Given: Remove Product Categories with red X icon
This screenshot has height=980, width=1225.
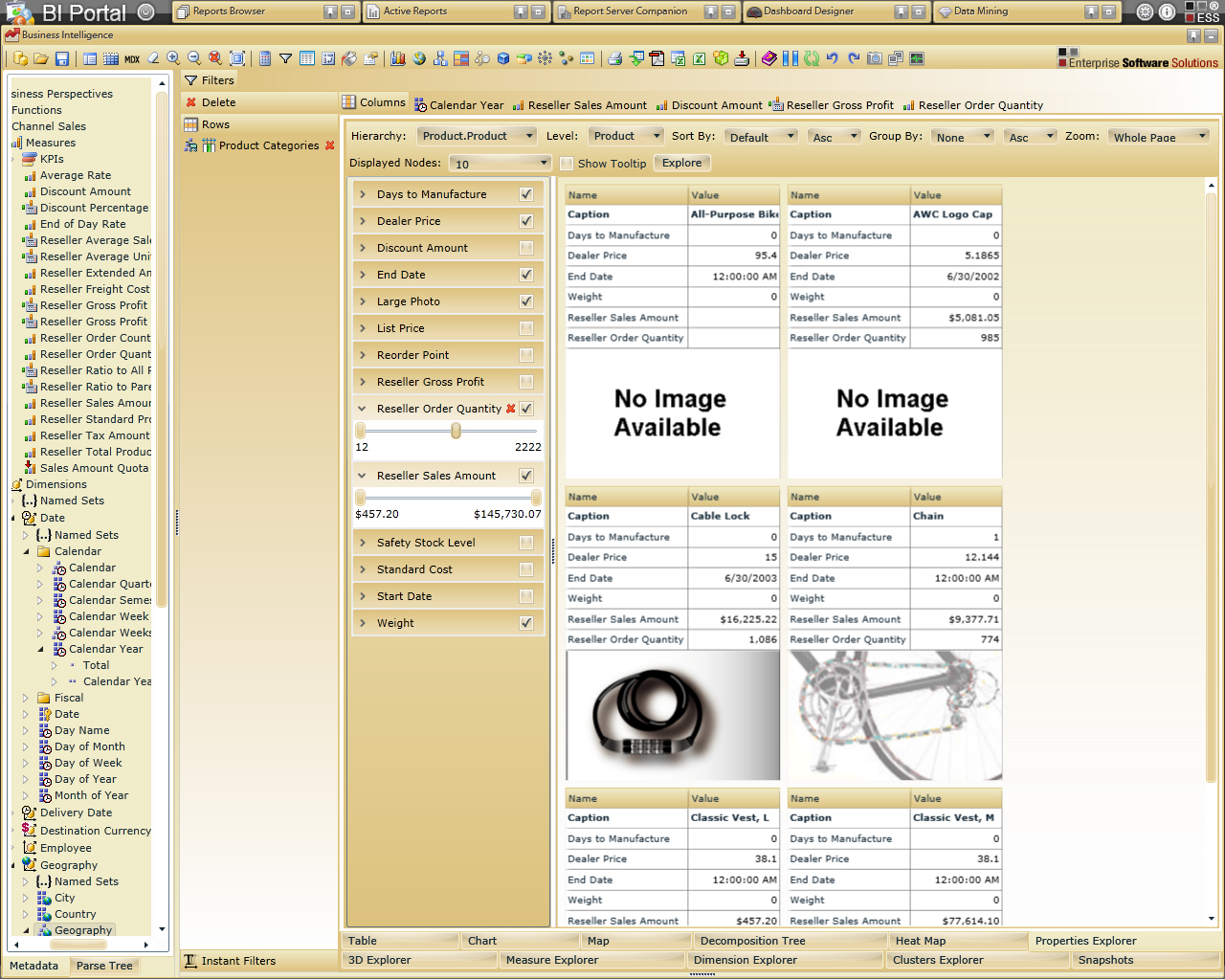Looking at the screenshot, I should [330, 145].
